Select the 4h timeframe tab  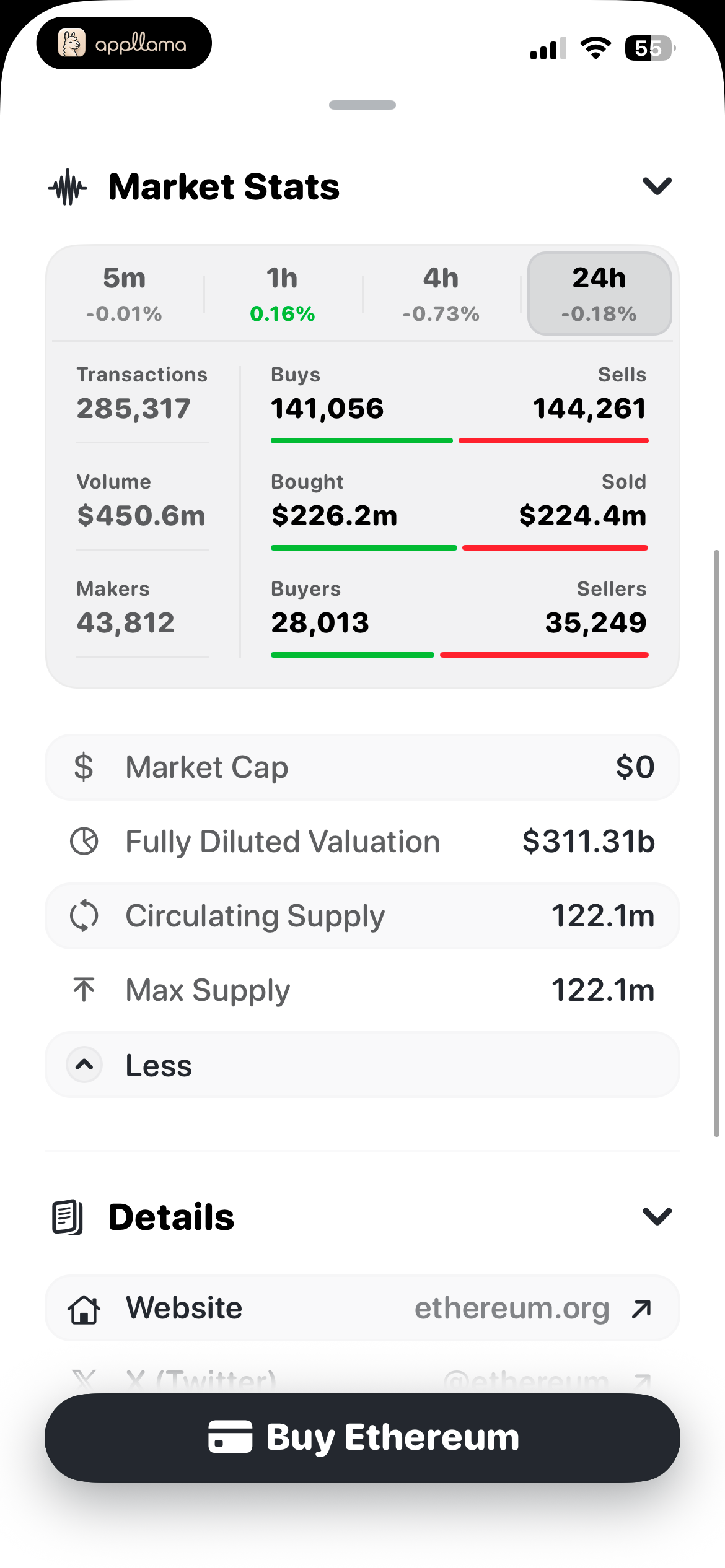point(441,294)
